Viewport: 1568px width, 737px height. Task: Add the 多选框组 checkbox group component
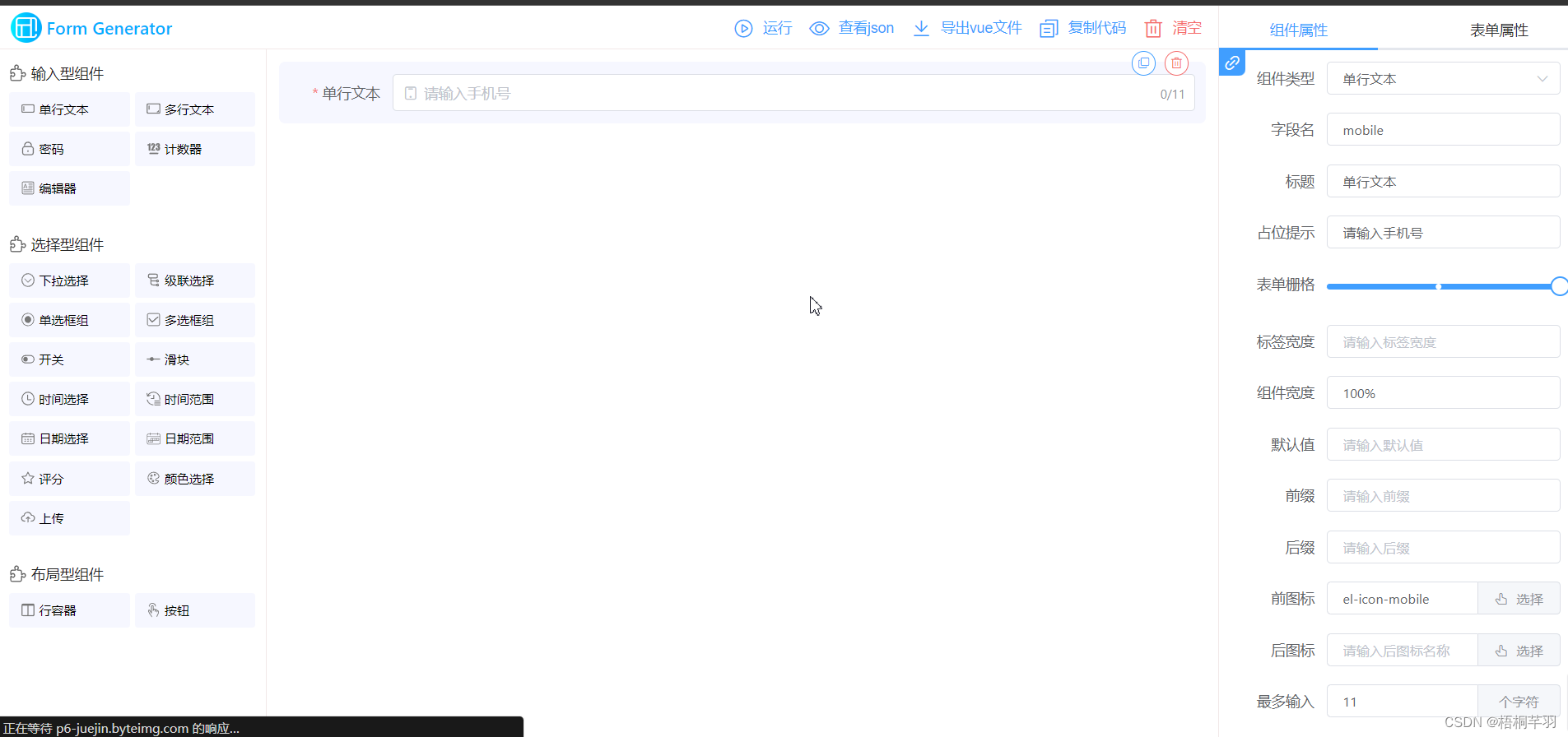(x=195, y=320)
